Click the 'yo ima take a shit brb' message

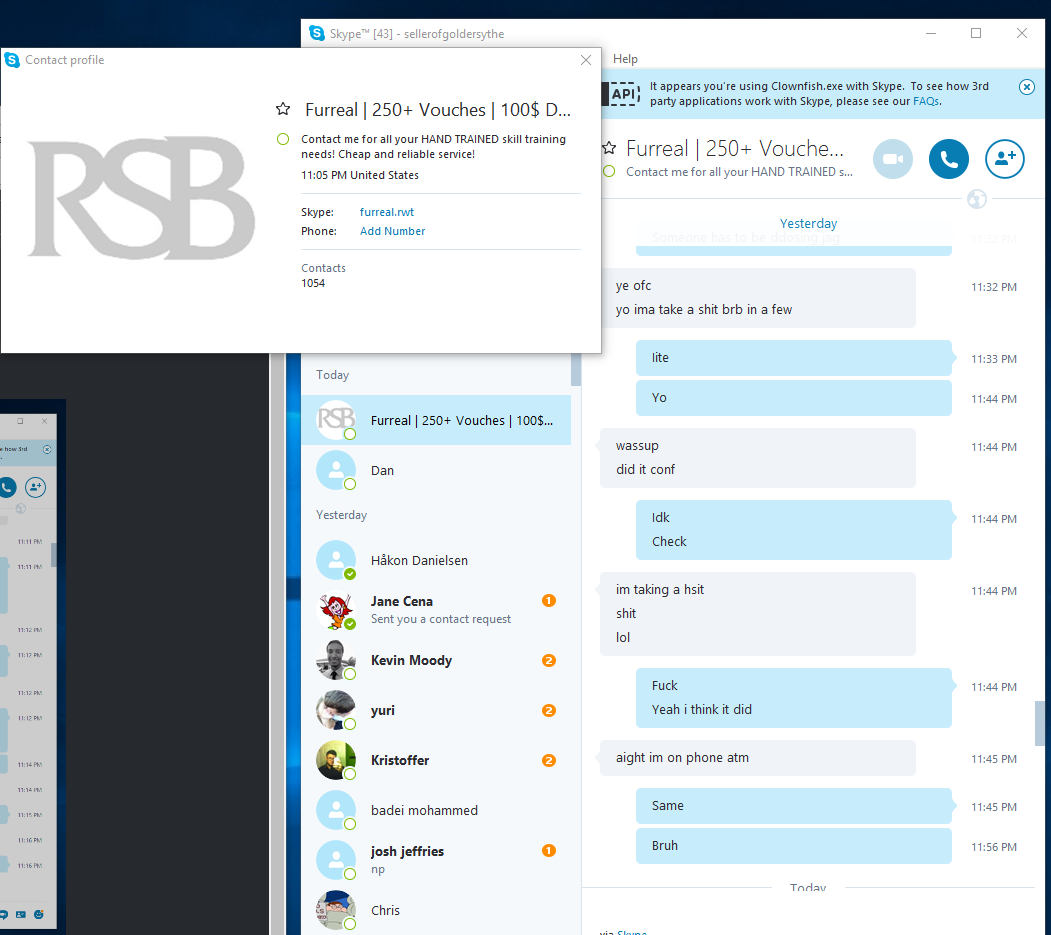tap(704, 310)
